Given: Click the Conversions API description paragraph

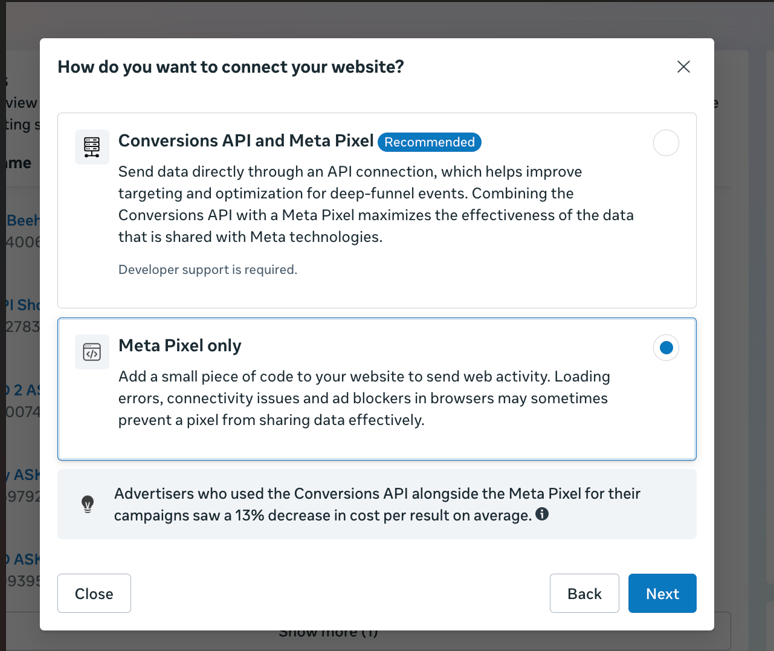Looking at the screenshot, I should [375, 204].
